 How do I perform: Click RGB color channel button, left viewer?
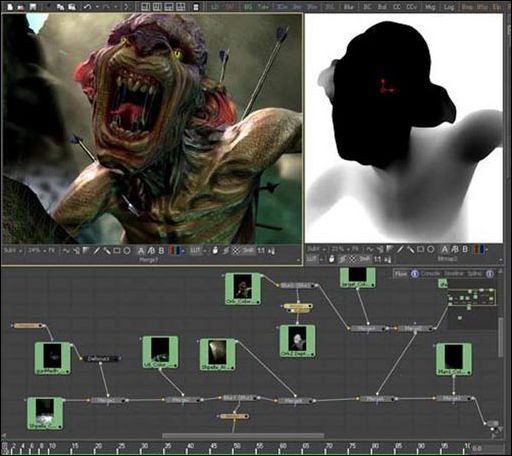pos(175,251)
